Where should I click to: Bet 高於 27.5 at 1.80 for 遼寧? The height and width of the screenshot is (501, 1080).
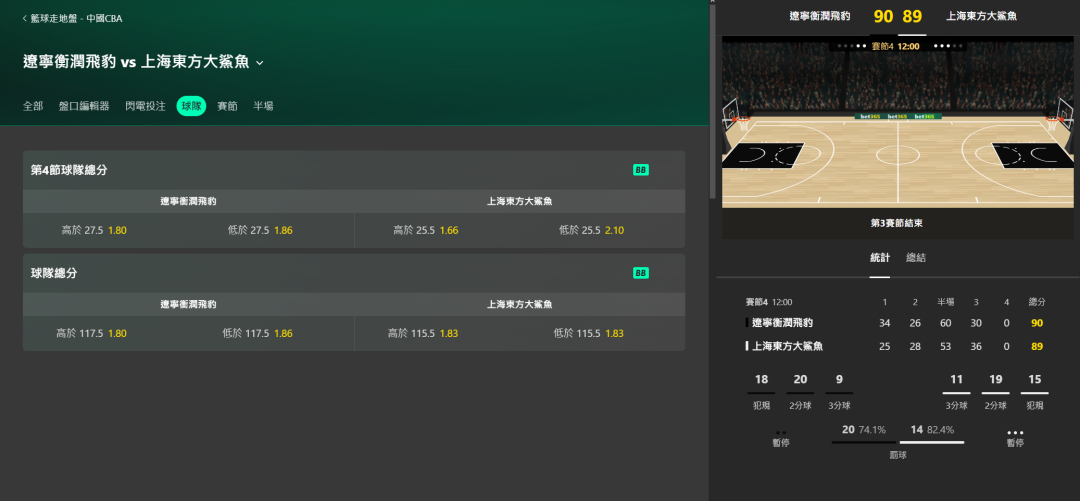pos(94,230)
